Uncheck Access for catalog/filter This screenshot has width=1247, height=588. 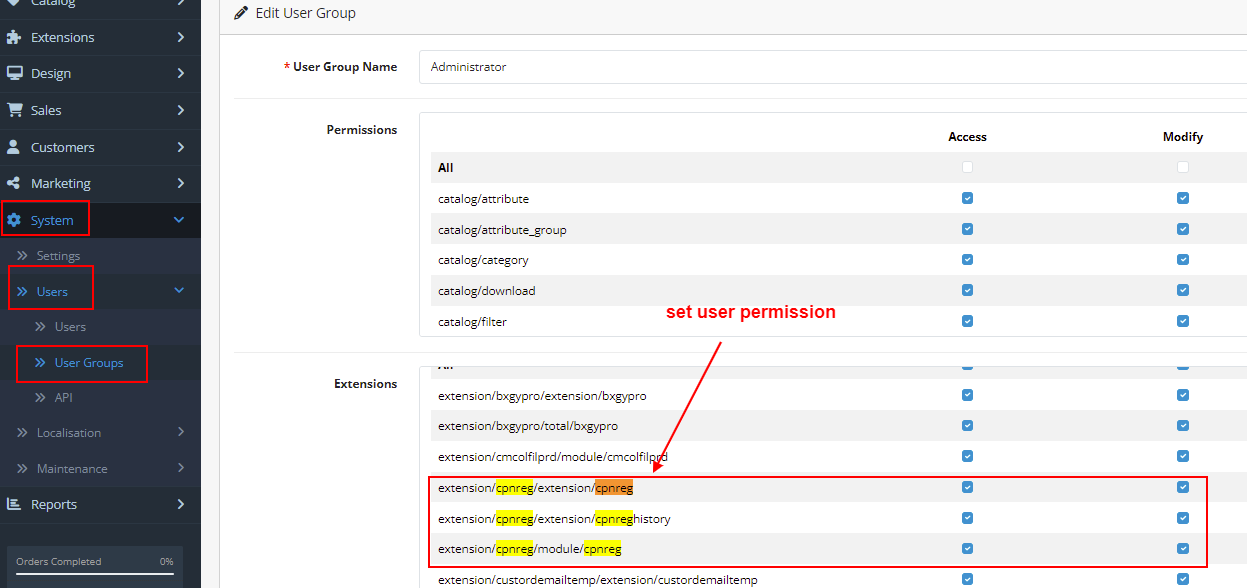[x=967, y=321]
